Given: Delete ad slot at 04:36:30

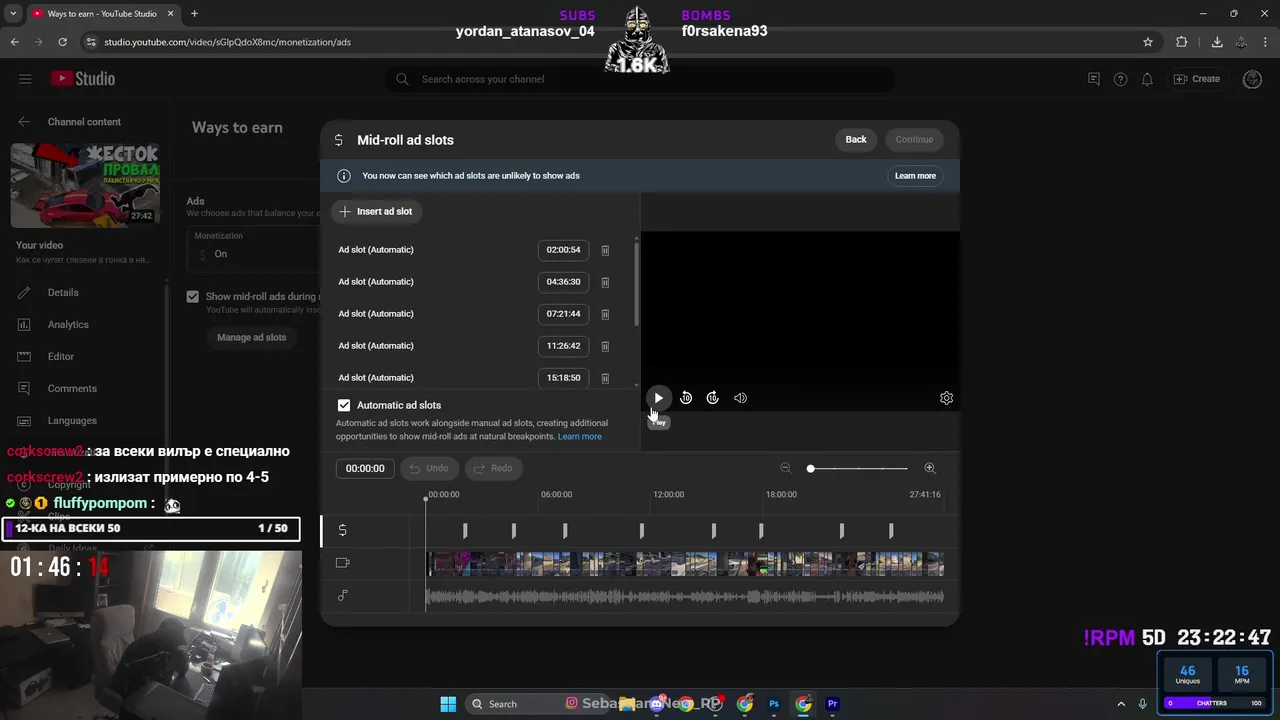Looking at the screenshot, I should [x=605, y=282].
